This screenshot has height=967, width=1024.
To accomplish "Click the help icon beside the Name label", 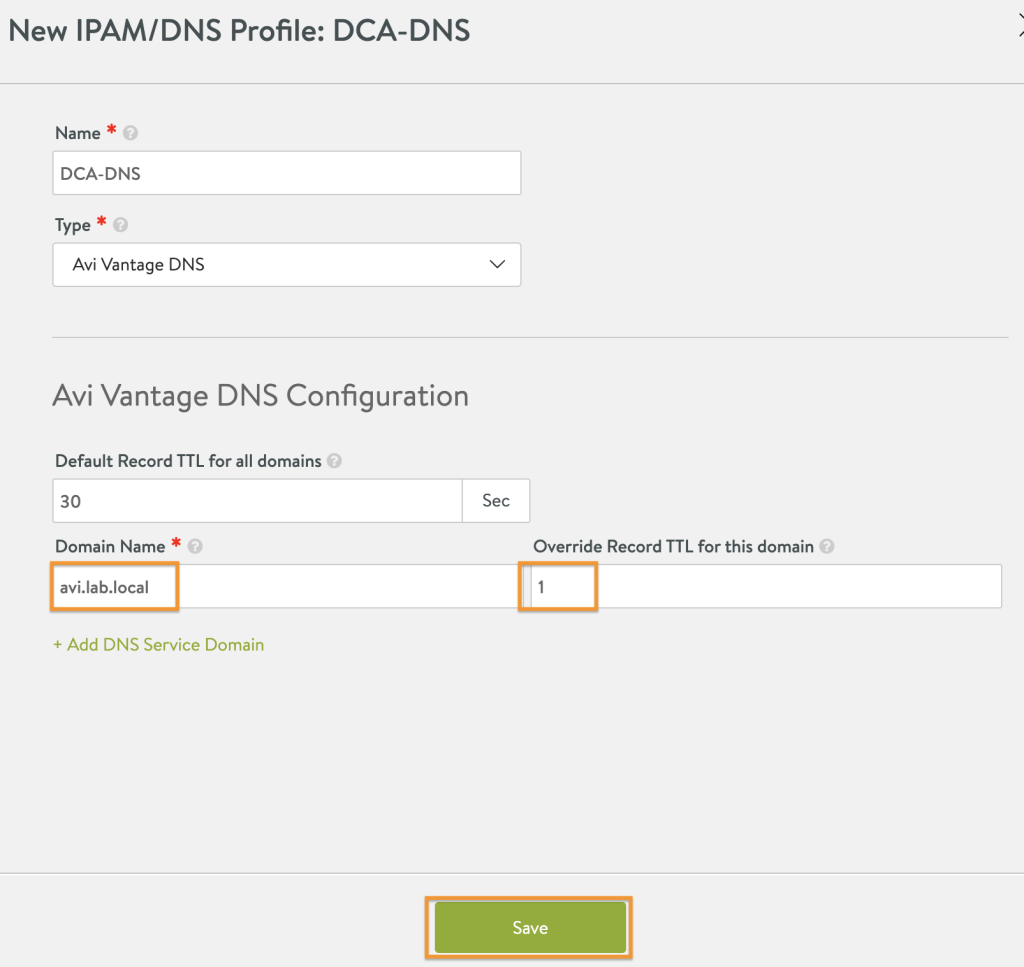I will coord(130,133).
